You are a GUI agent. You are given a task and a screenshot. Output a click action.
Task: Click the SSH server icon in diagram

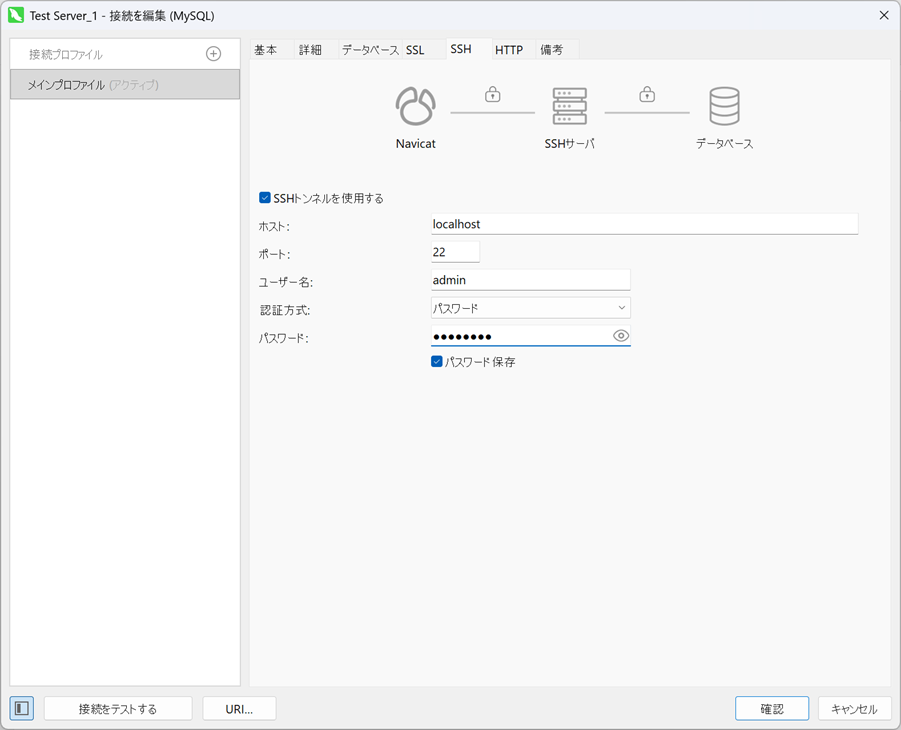pyautogui.click(x=569, y=106)
